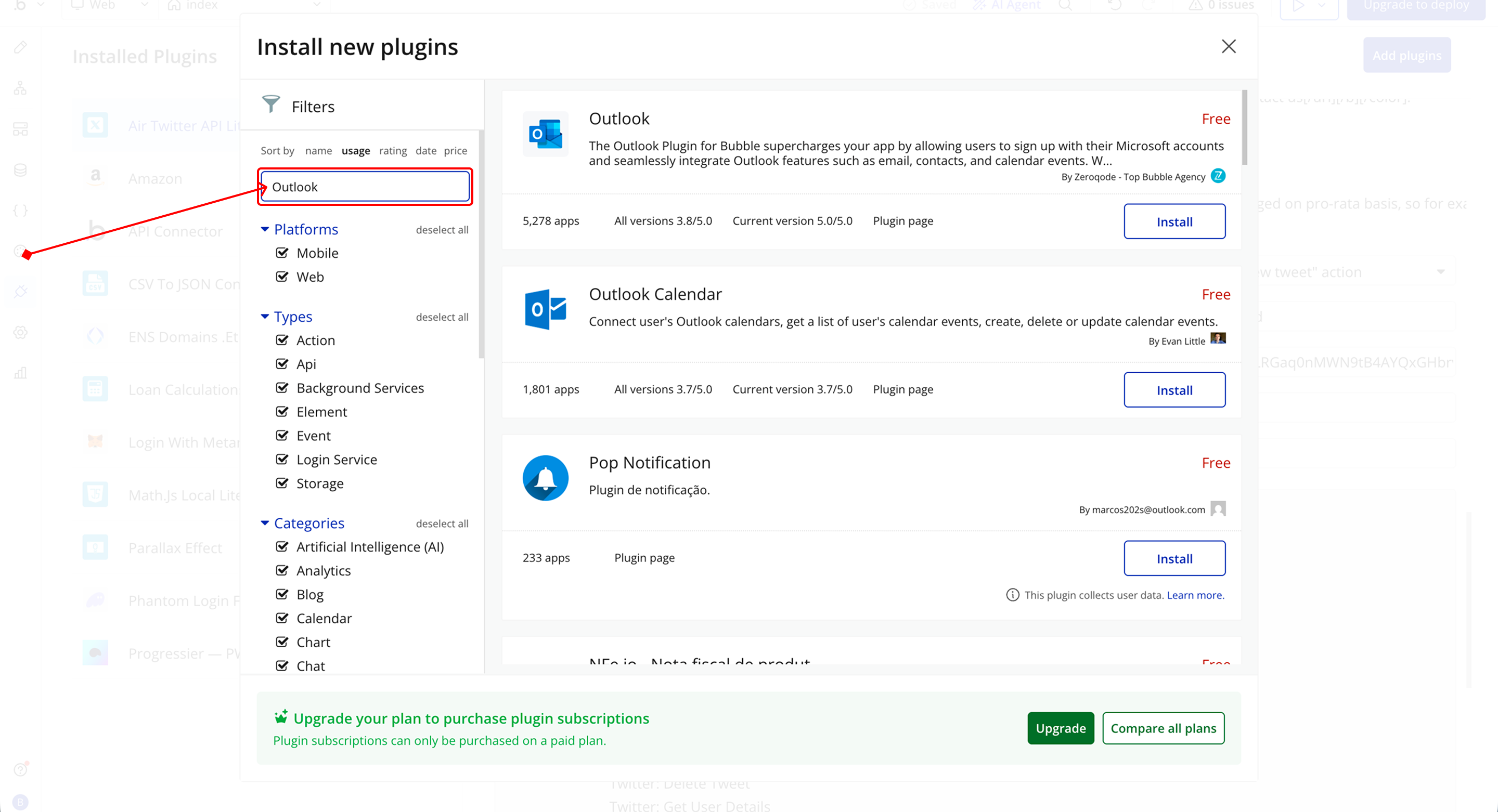The image size is (1498, 812).
Task: Install the Outlook Calendar plugin
Action: [1174, 390]
